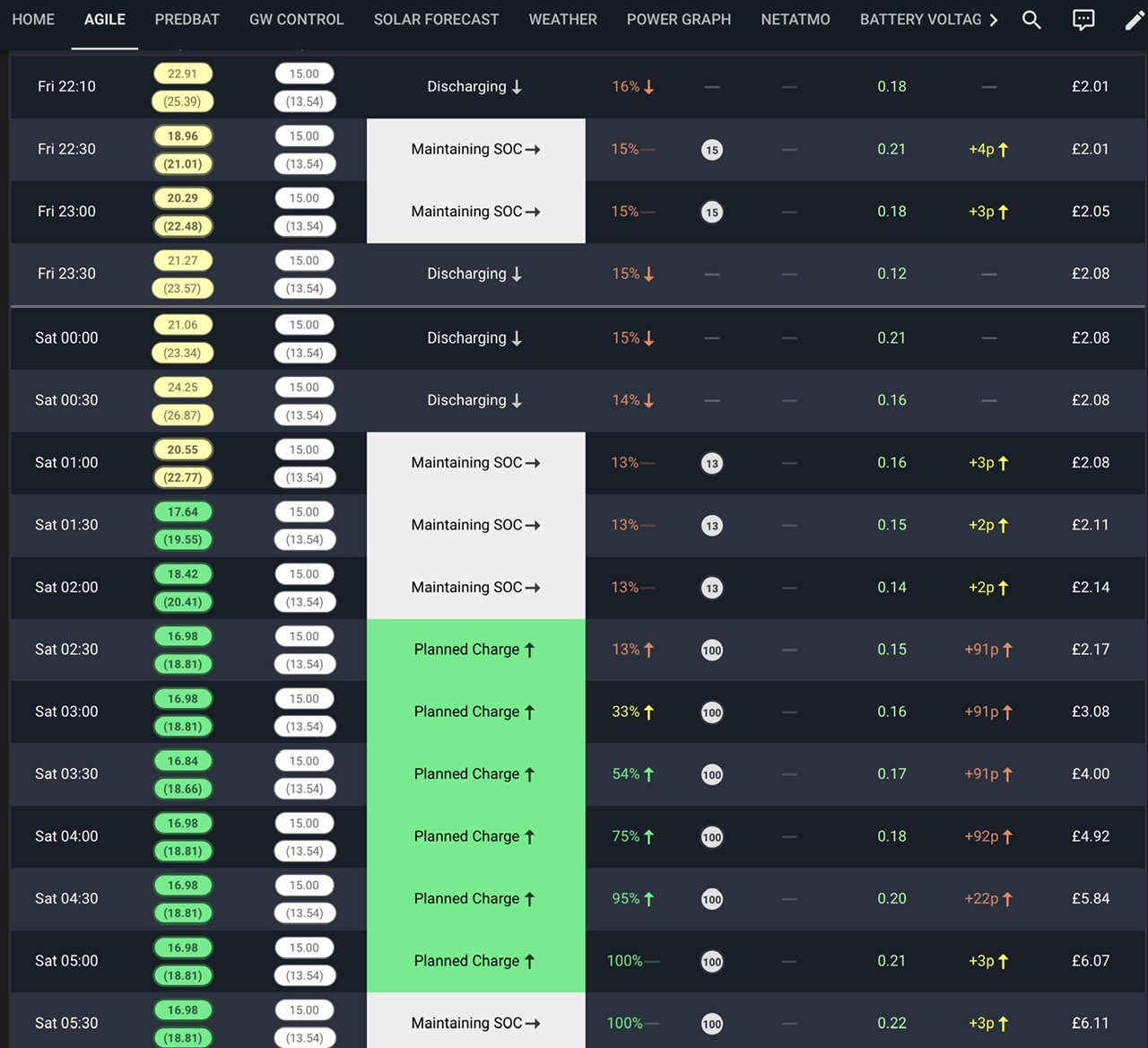Click the Sat 00:00 time row label
This screenshot has height=1048, width=1148.
(x=66, y=338)
